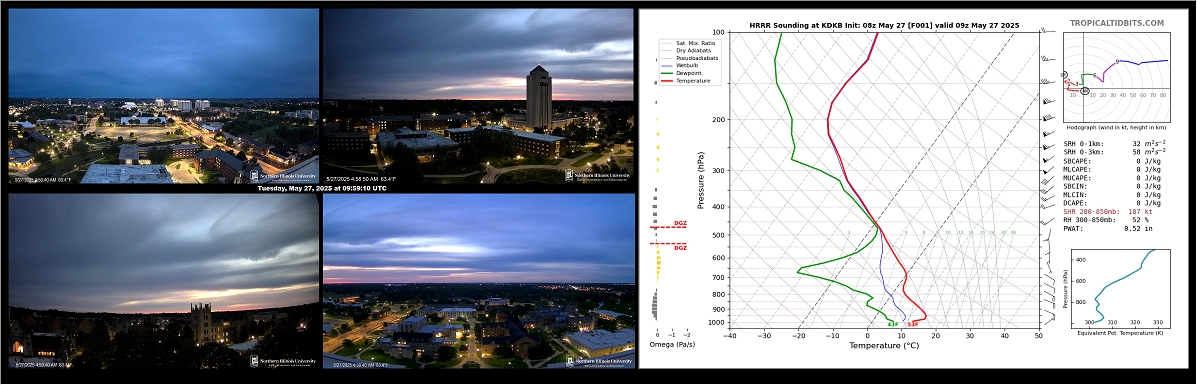Select the bottom-right sunrise campus webcam view
1197x385 pixels.
[479, 281]
